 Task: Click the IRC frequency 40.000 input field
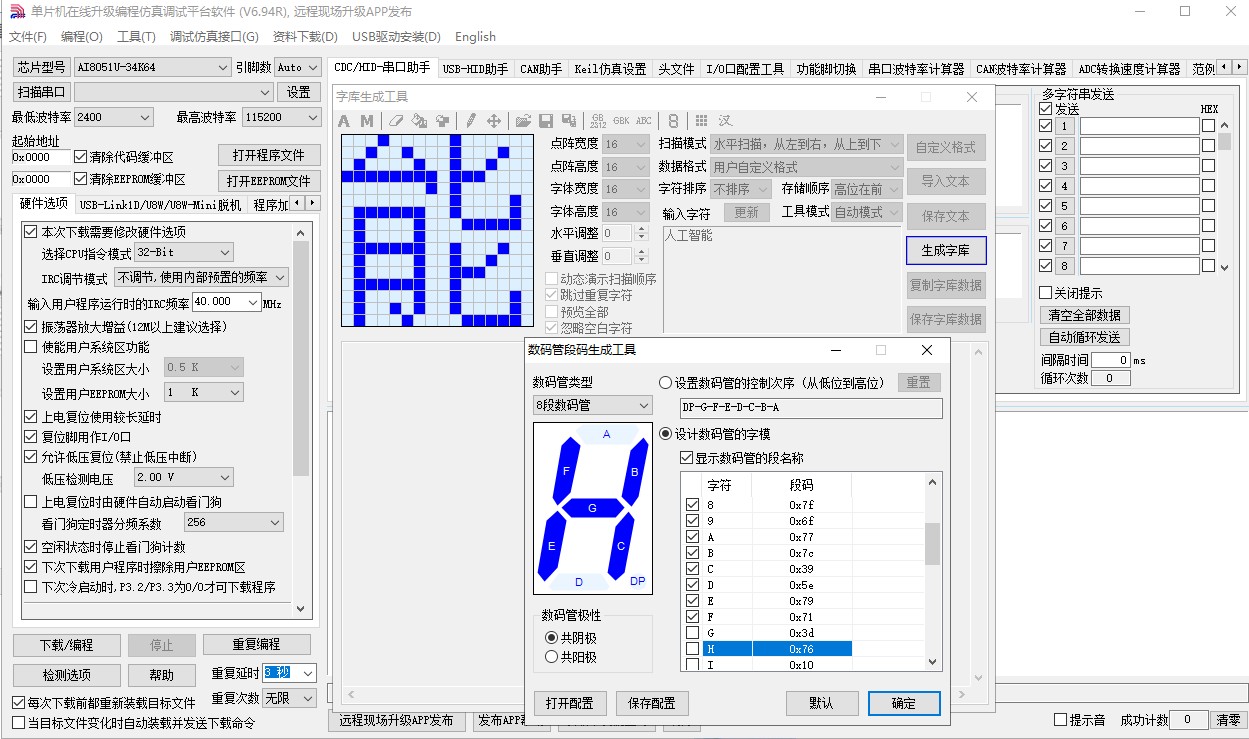coord(226,302)
